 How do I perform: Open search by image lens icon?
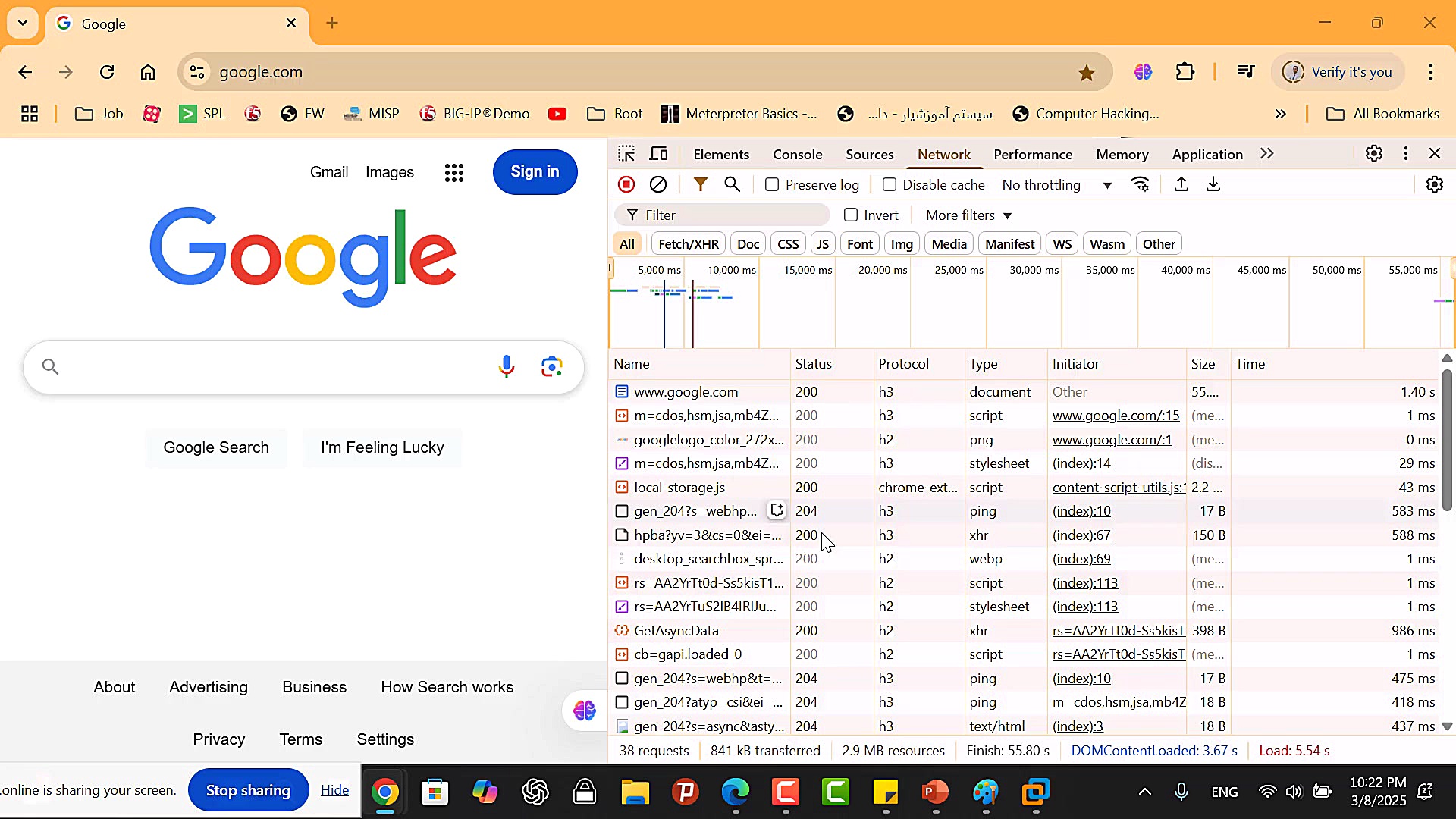pos(552,367)
